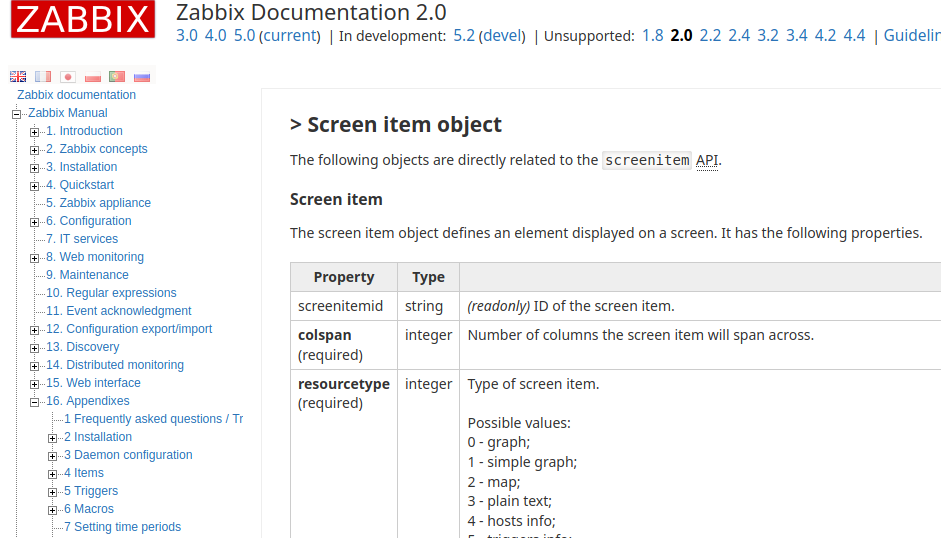Expand the 6 Macros appendix node
Image resolution: width=941 pixels, height=538 pixels.
click(53, 510)
